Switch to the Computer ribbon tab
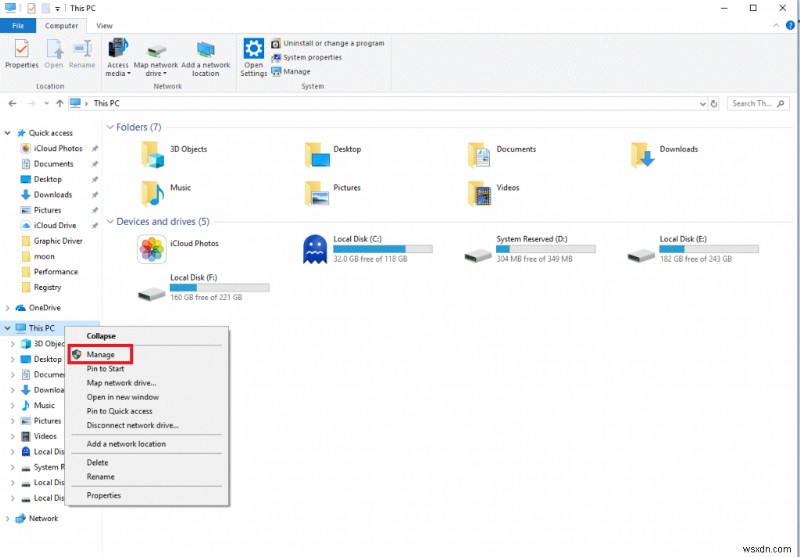The height and width of the screenshot is (557, 800). [61, 26]
